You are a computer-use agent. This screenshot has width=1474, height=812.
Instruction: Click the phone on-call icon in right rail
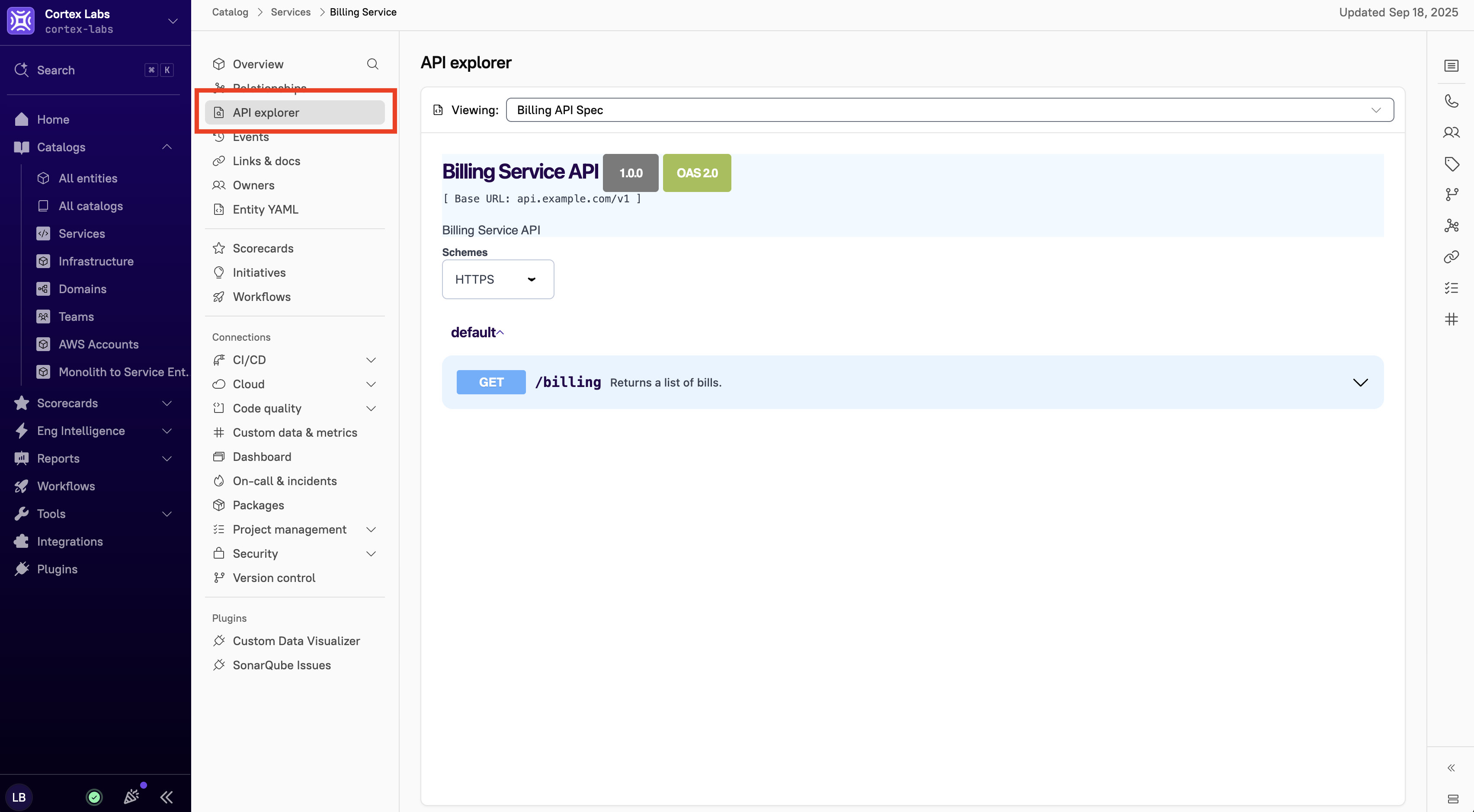coord(1451,101)
